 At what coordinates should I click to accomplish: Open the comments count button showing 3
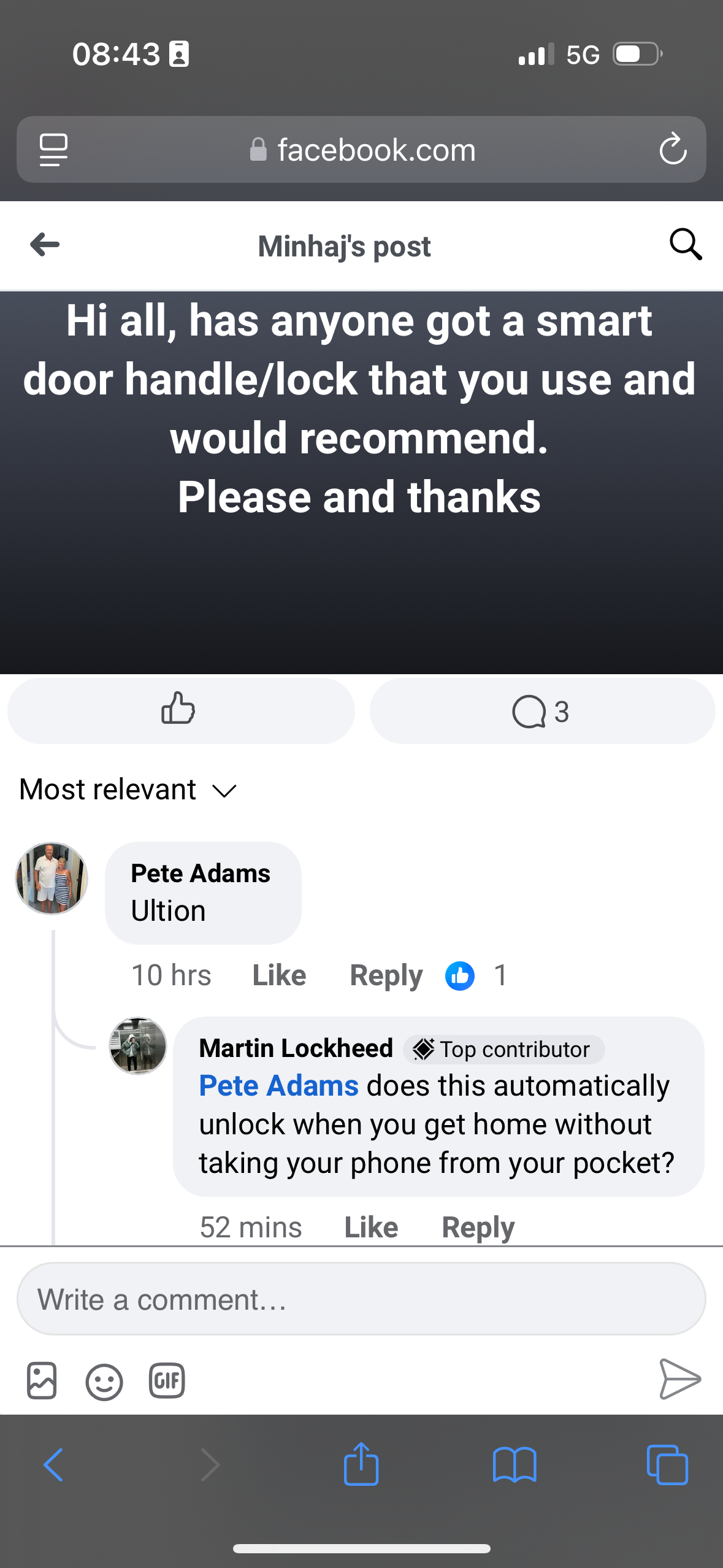coord(541,710)
